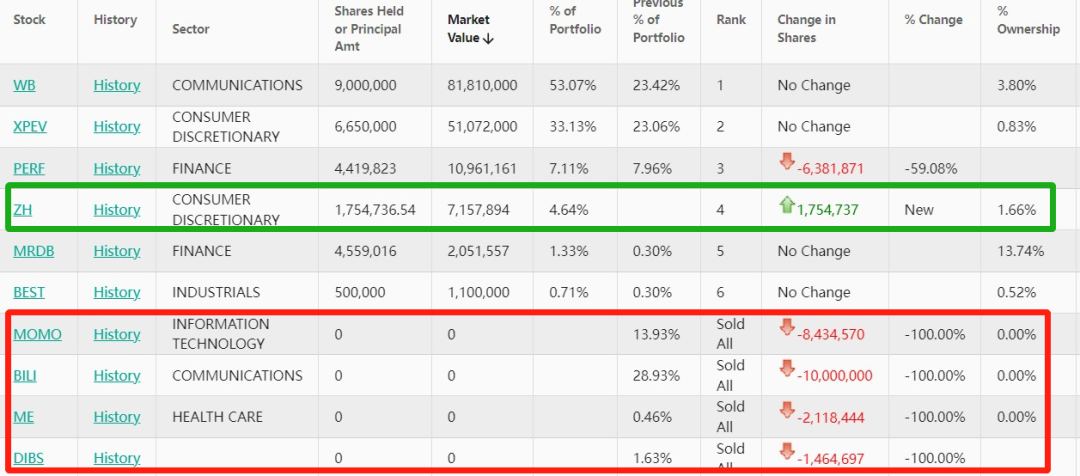
Task: Open the DIBS stock link
Action: (28, 459)
